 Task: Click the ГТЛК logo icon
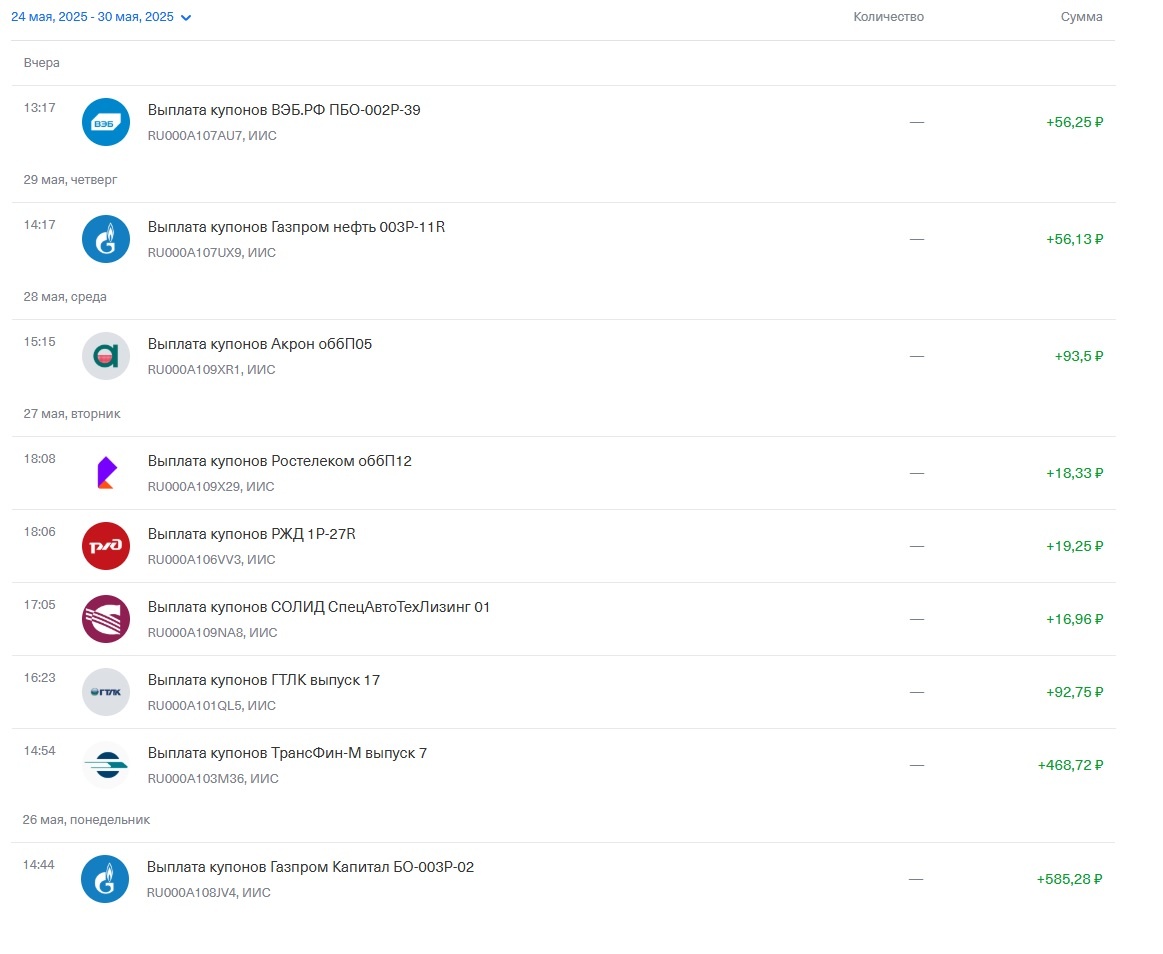105,692
